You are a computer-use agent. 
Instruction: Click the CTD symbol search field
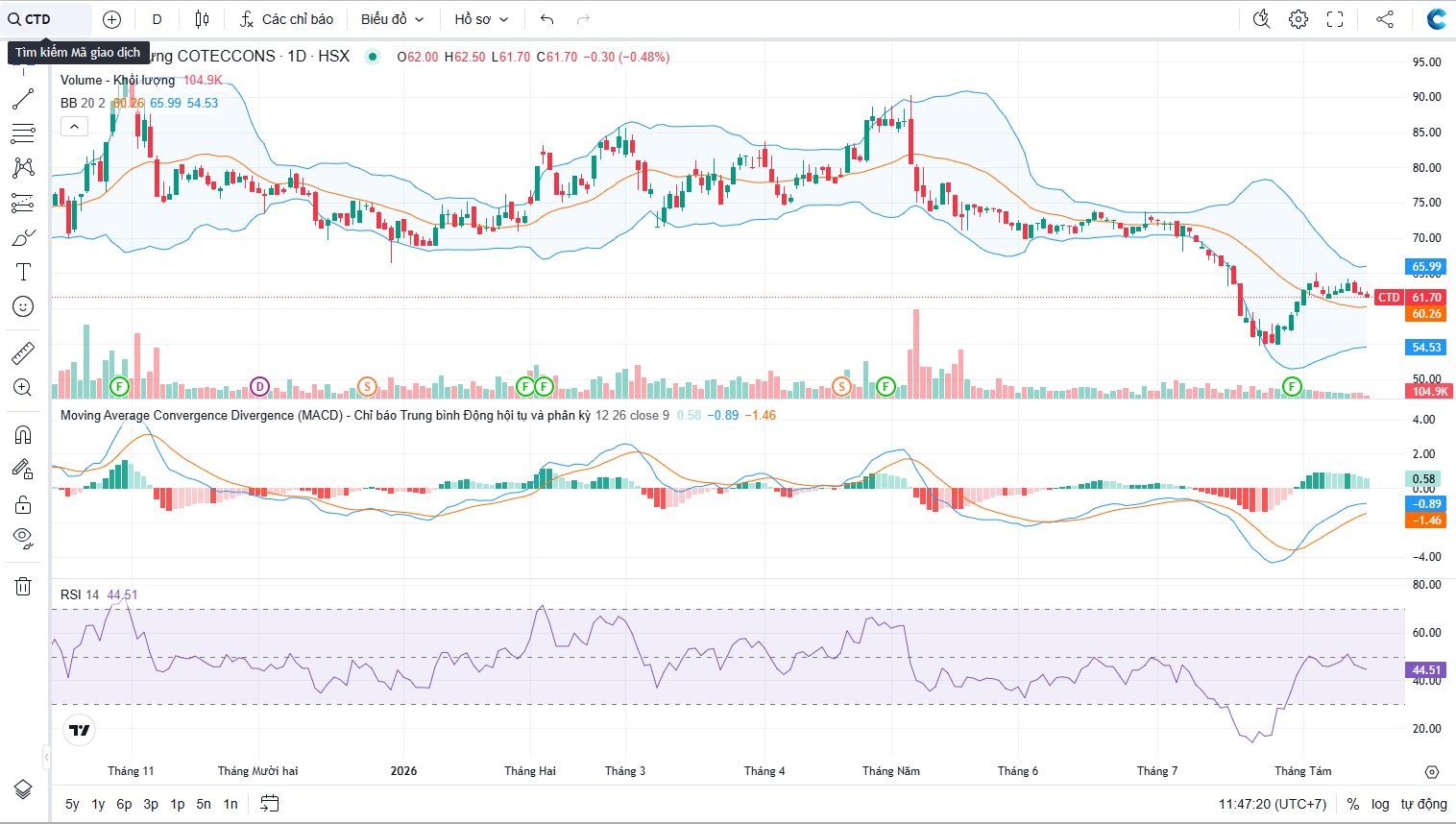pos(48,19)
